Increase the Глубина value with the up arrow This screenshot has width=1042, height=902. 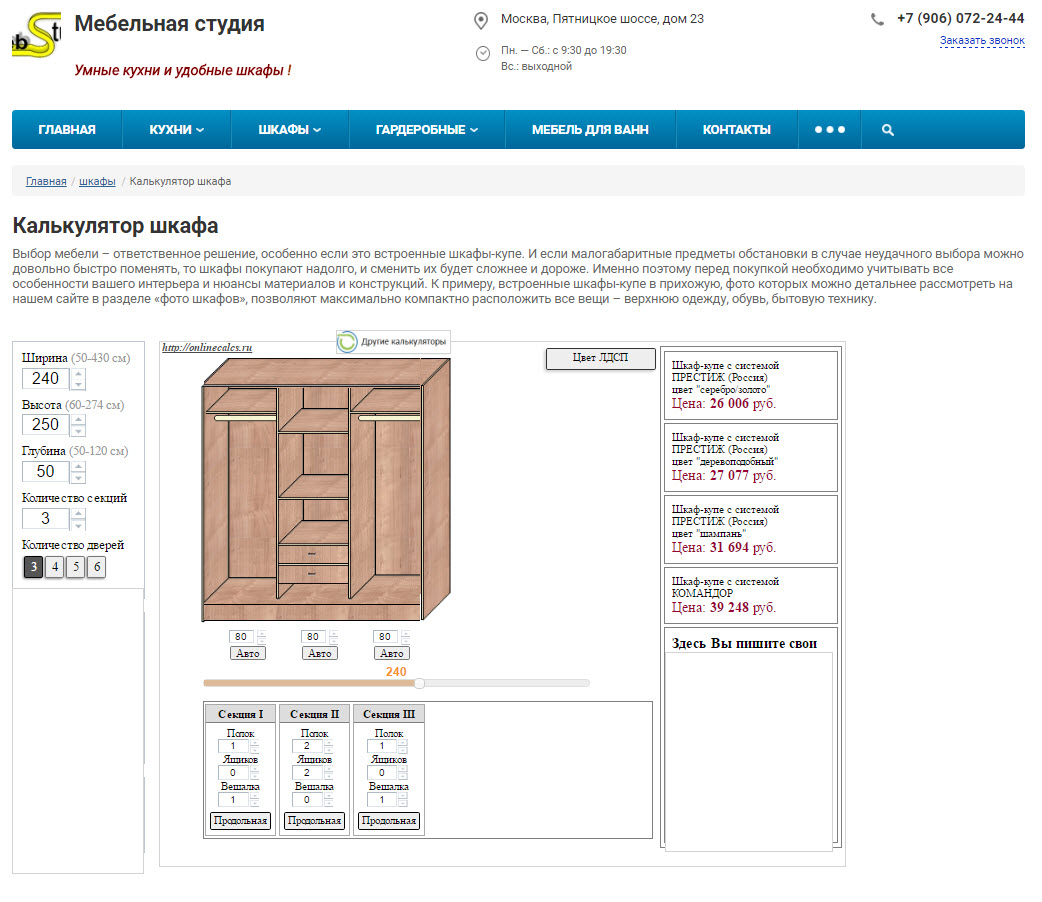(x=78, y=467)
